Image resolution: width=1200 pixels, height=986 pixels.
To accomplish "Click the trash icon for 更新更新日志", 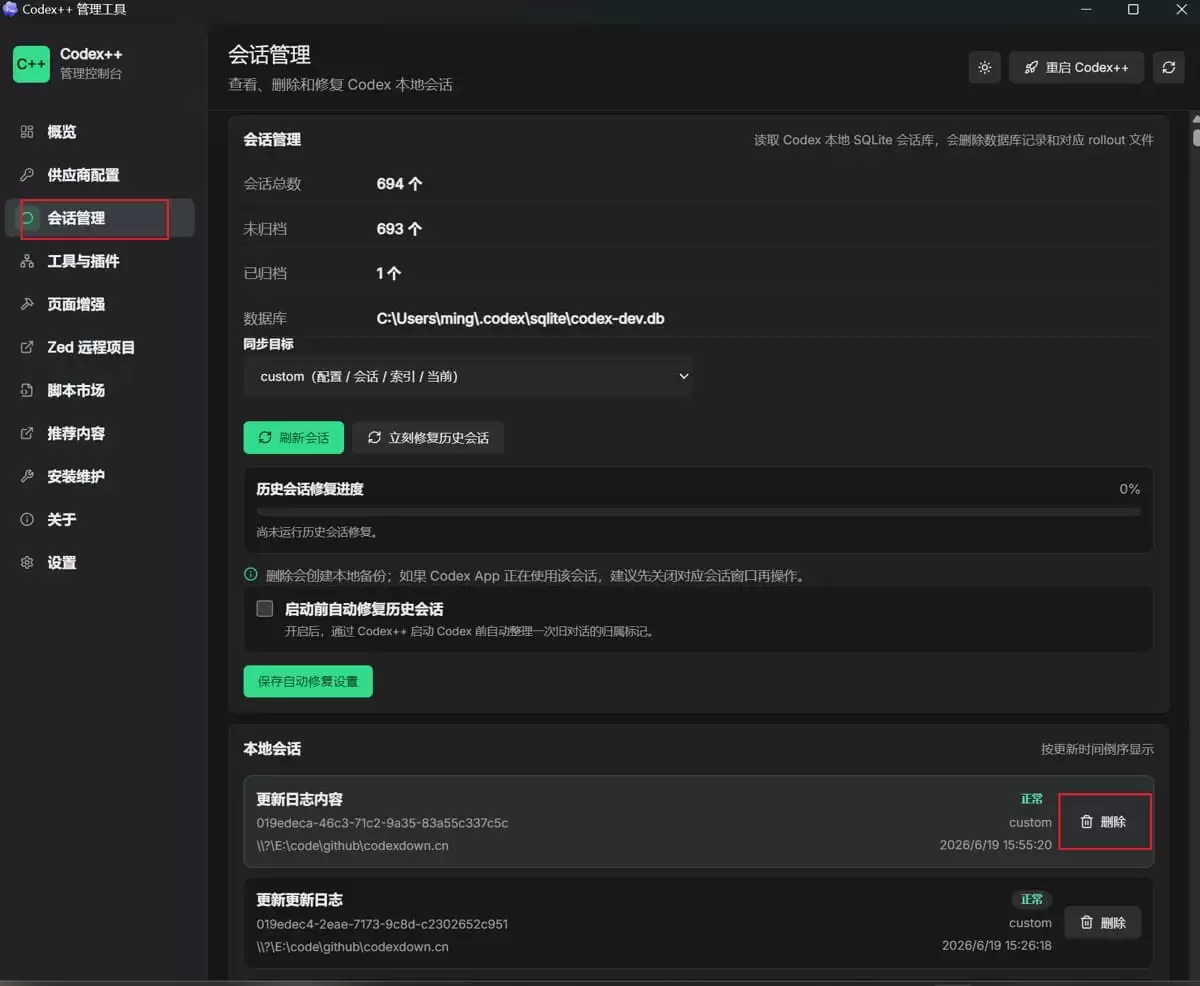I will coord(1087,923).
